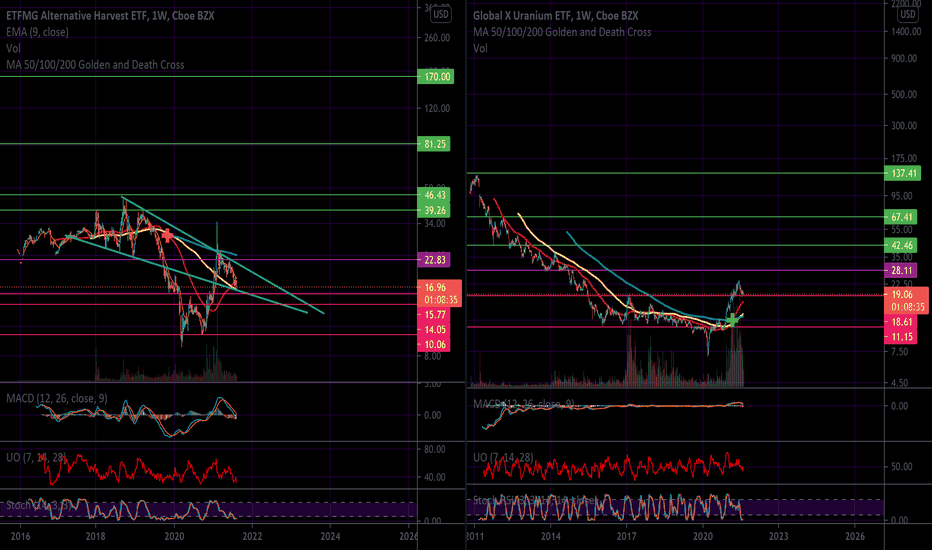Screen dimensions: 932x550
Task: Select MA 50/100/200 indicator legend on right chart
Action: (x=562, y=32)
